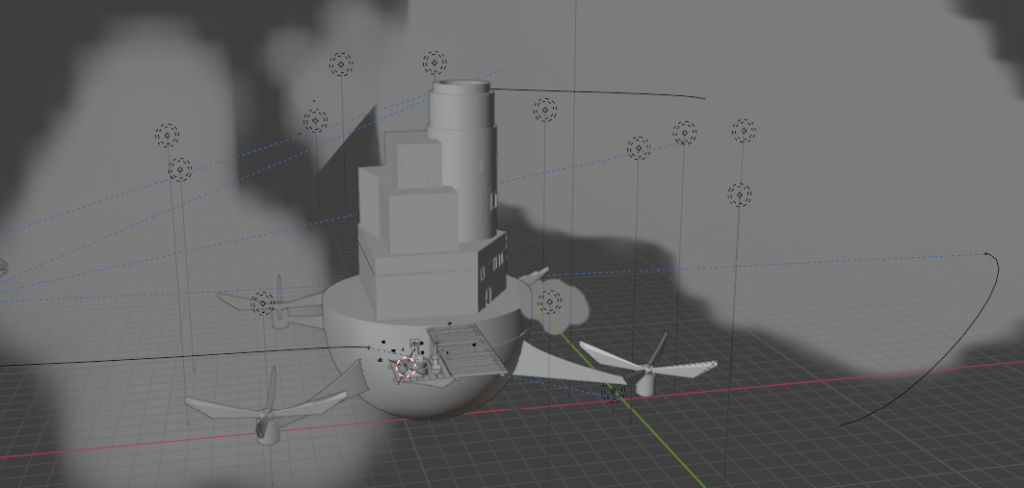Select the highest light gizmo left of the tower
The image size is (1024, 488).
(x=341, y=65)
